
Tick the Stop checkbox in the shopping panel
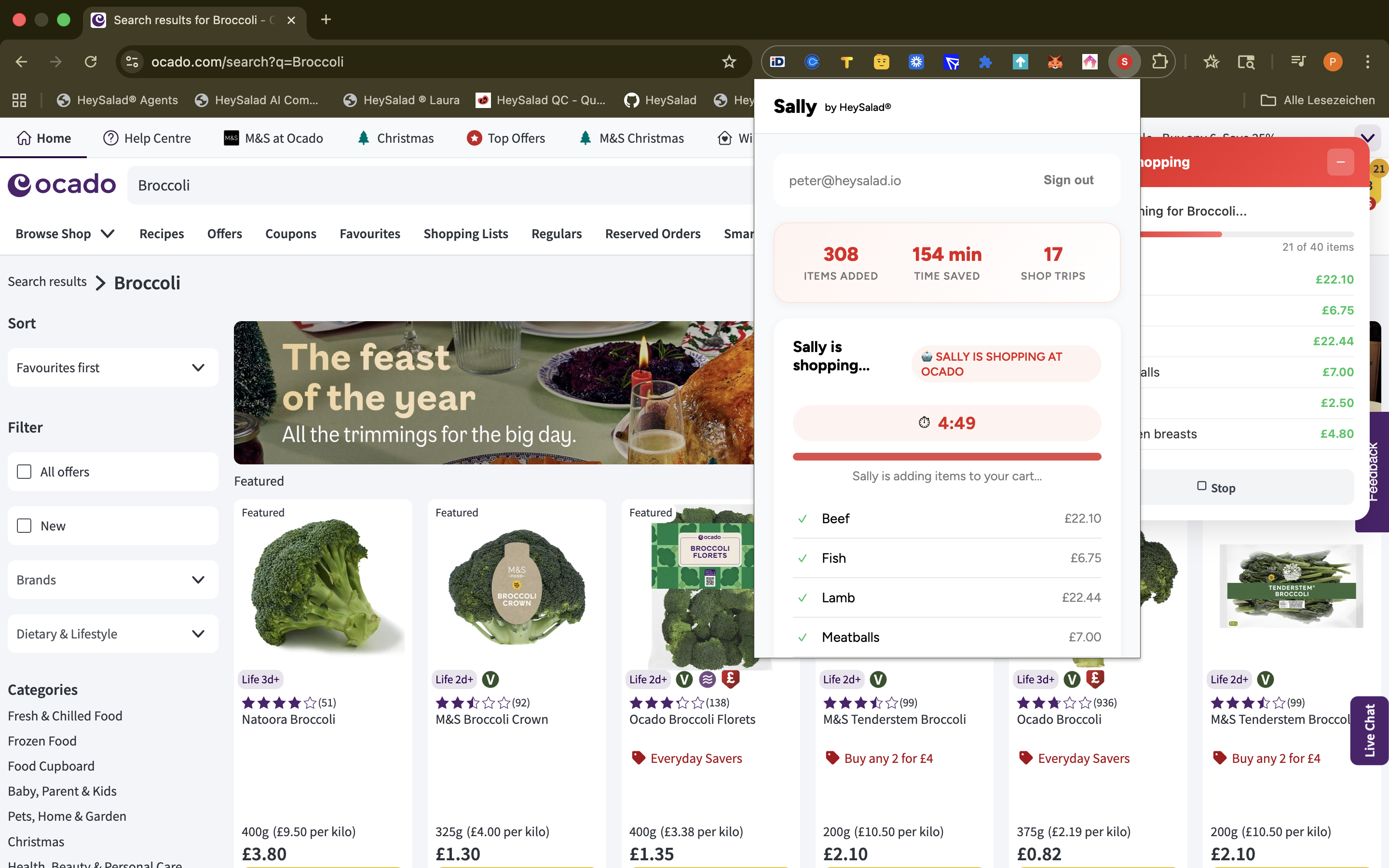click(1201, 486)
